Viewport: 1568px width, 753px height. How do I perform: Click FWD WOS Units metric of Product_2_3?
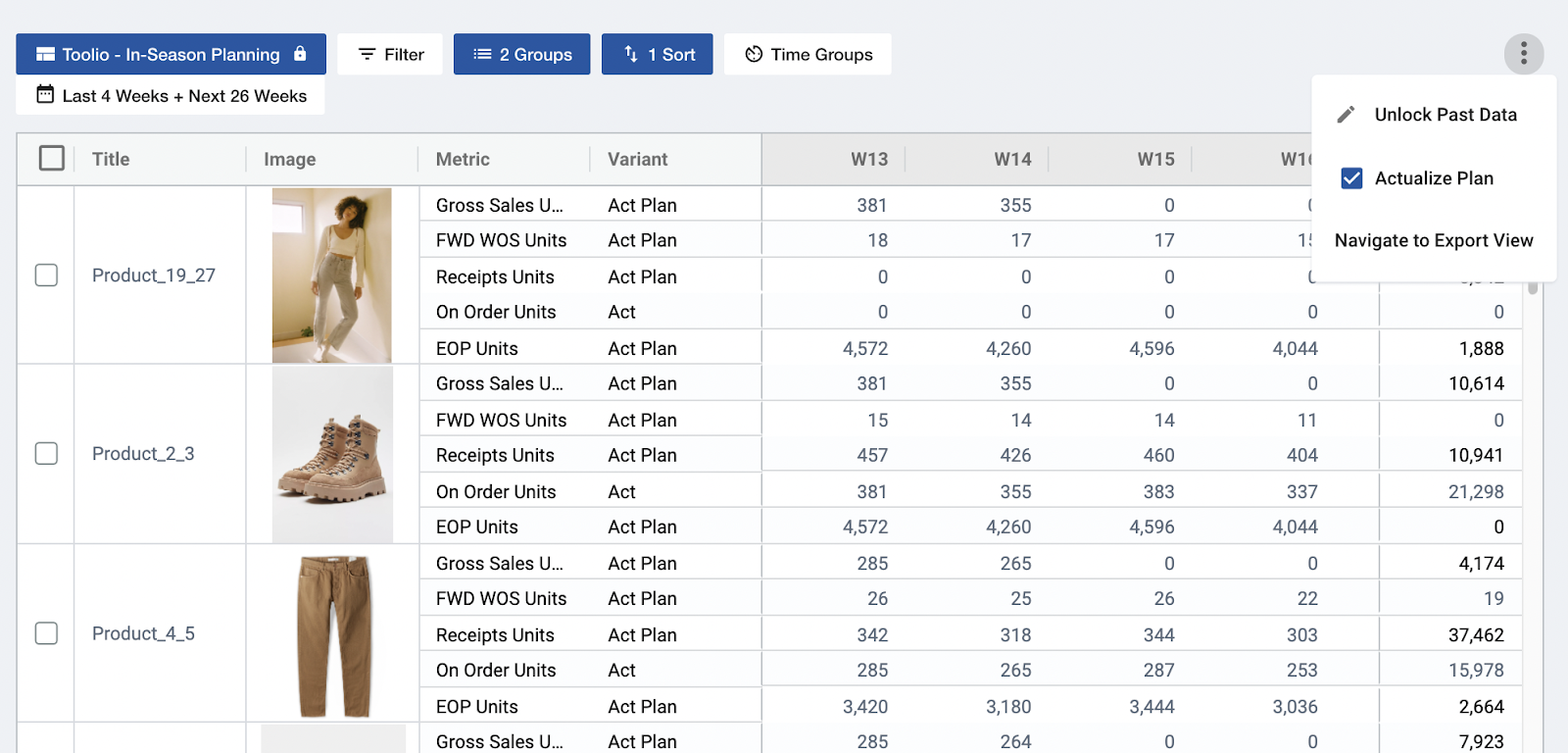pos(501,420)
